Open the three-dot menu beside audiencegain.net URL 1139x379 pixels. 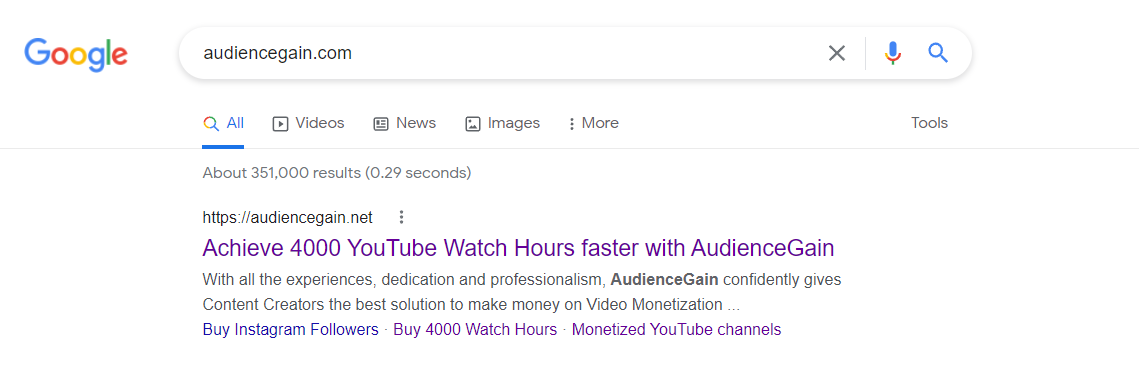point(401,217)
